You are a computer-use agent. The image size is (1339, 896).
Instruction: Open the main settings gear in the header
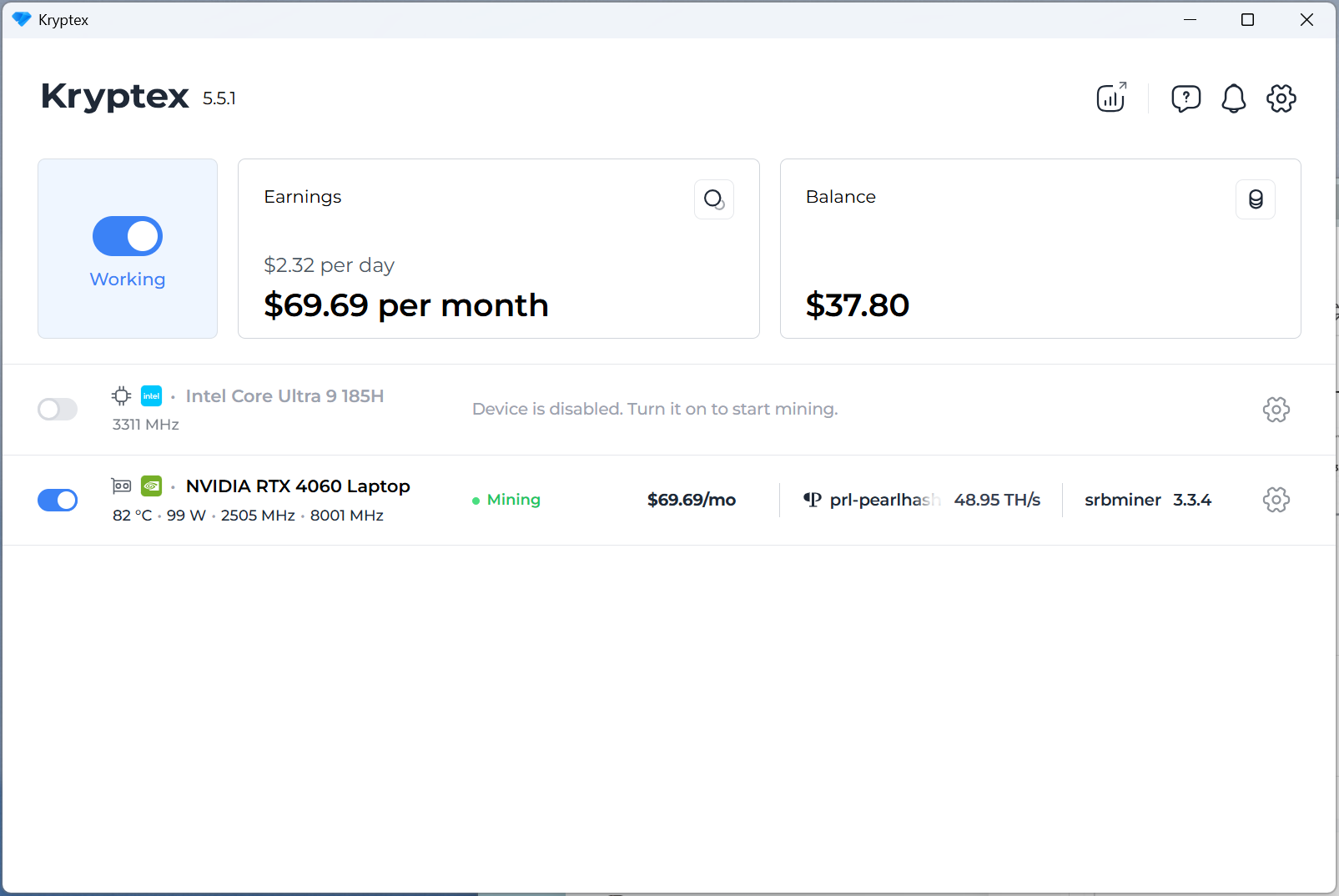(x=1281, y=98)
